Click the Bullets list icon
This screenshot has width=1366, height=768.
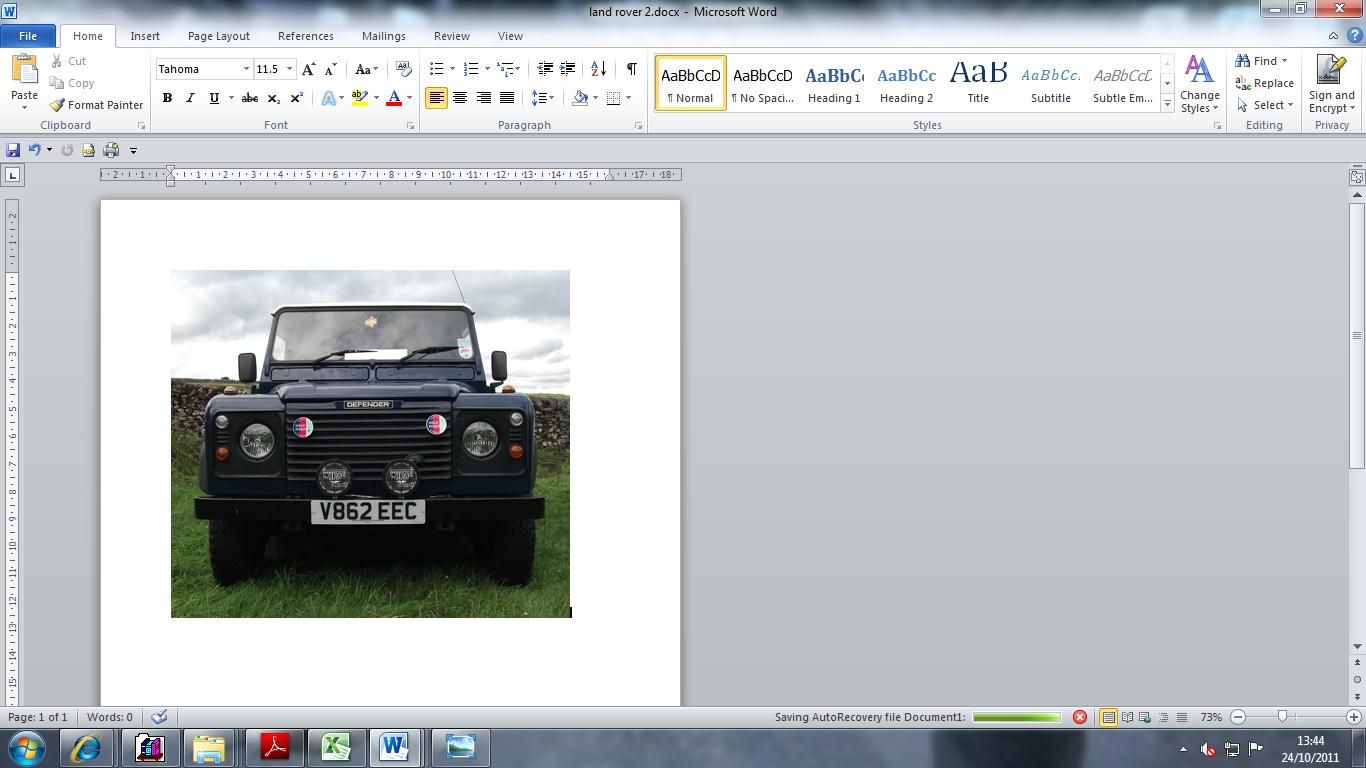(436, 69)
